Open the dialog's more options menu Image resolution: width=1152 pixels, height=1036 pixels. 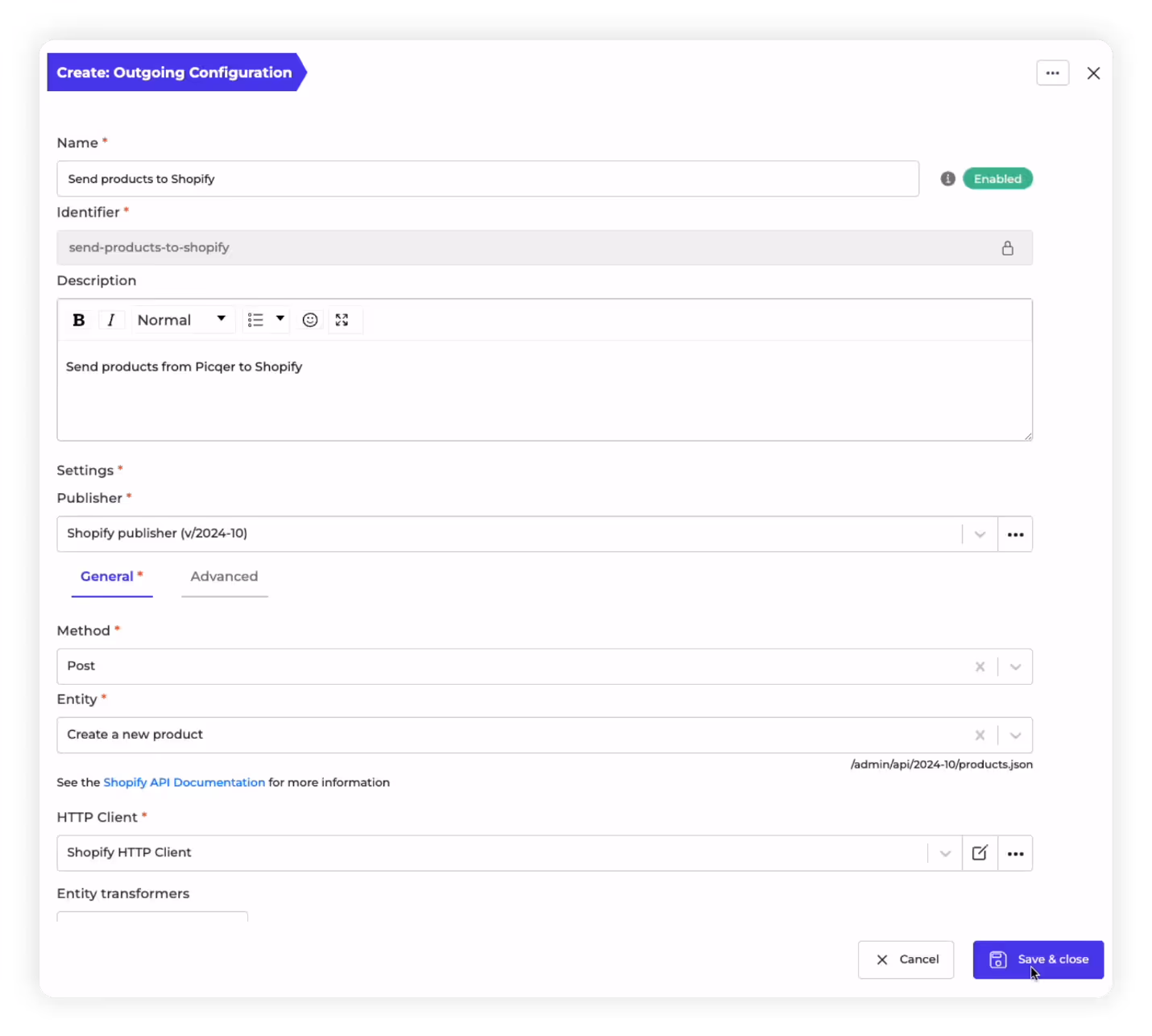point(1053,73)
